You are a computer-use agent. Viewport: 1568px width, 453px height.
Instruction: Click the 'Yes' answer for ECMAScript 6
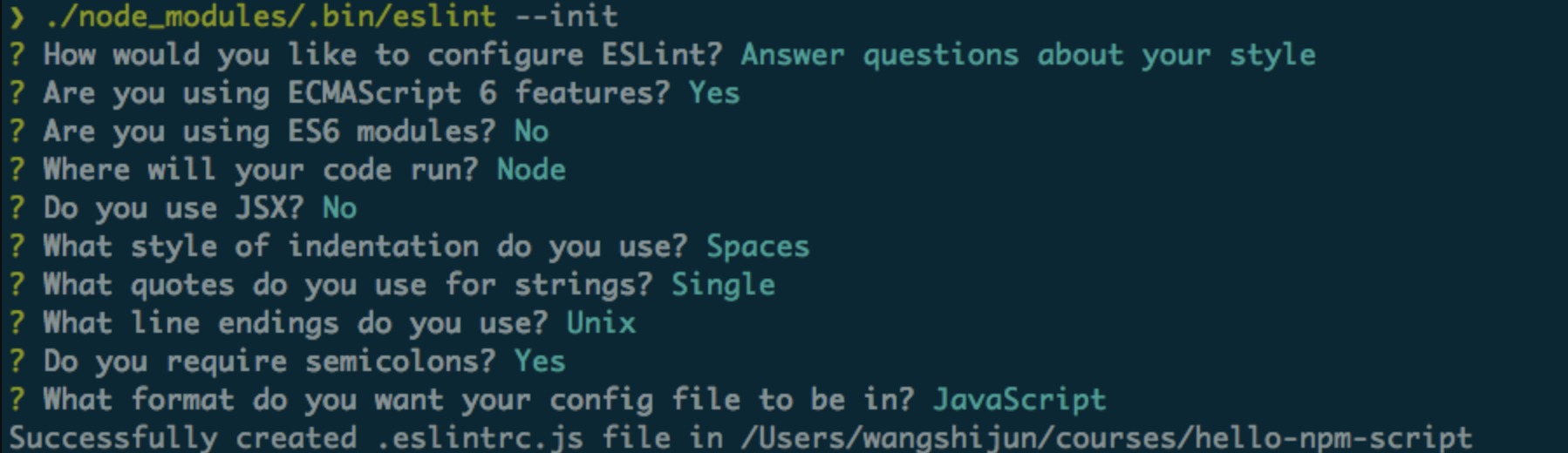click(x=713, y=92)
